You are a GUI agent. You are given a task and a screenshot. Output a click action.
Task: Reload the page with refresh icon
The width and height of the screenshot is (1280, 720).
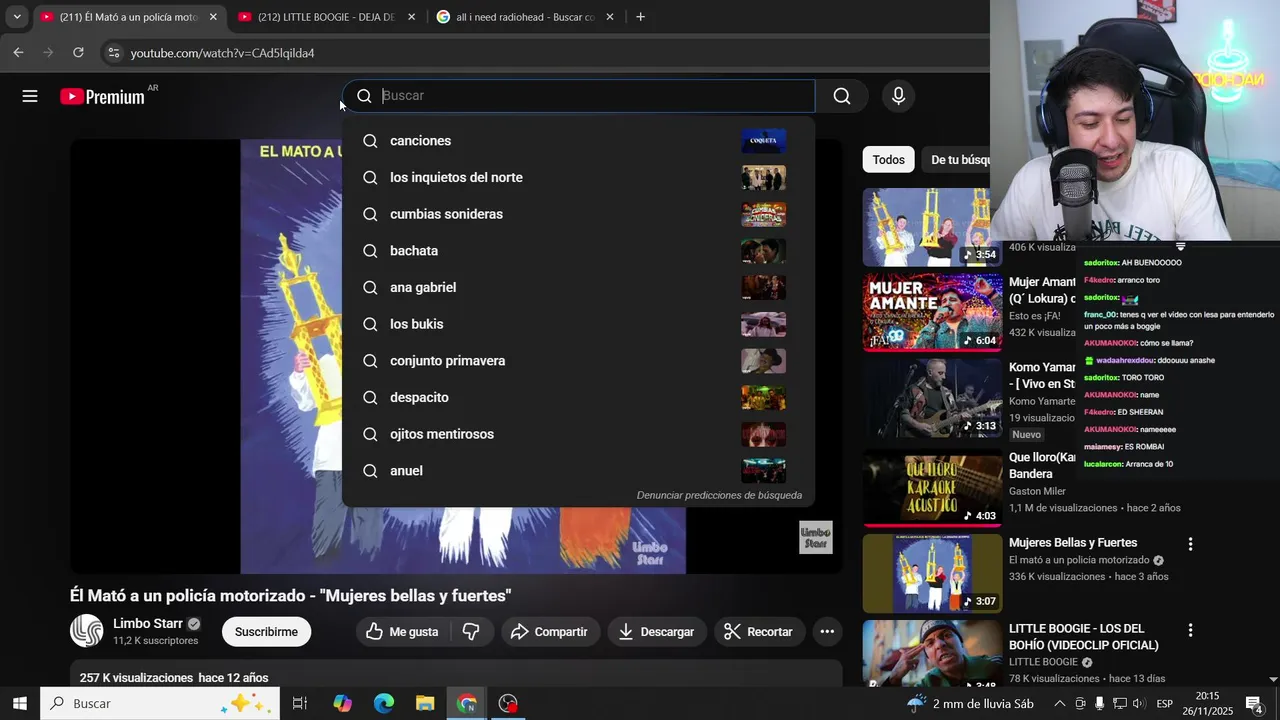tap(78, 52)
